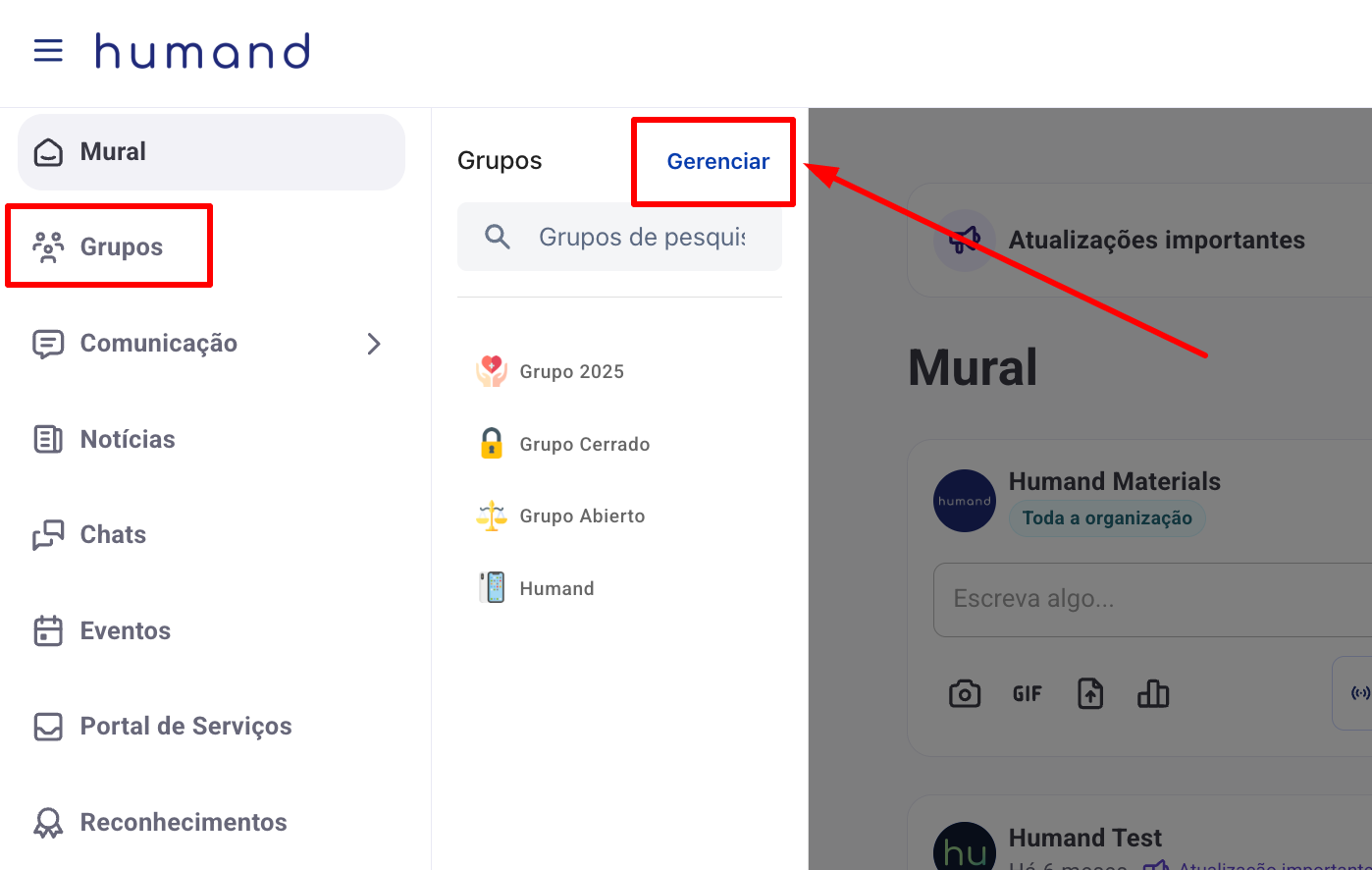Viewport: 1372px width, 870px height.
Task: Expand the Comunicação chevron arrow
Action: (x=374, y=344)
